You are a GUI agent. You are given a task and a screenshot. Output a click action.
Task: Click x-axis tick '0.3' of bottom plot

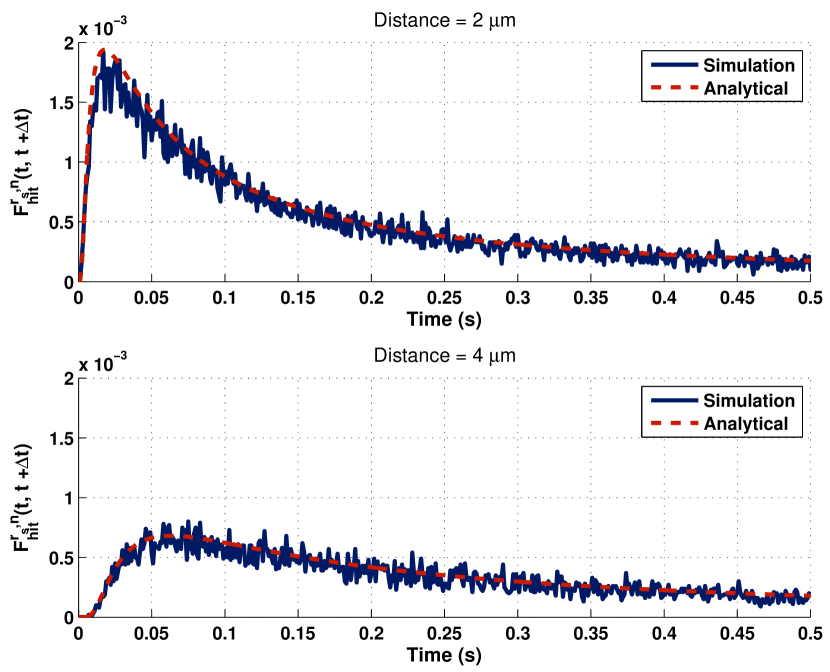tap(518, 633)
